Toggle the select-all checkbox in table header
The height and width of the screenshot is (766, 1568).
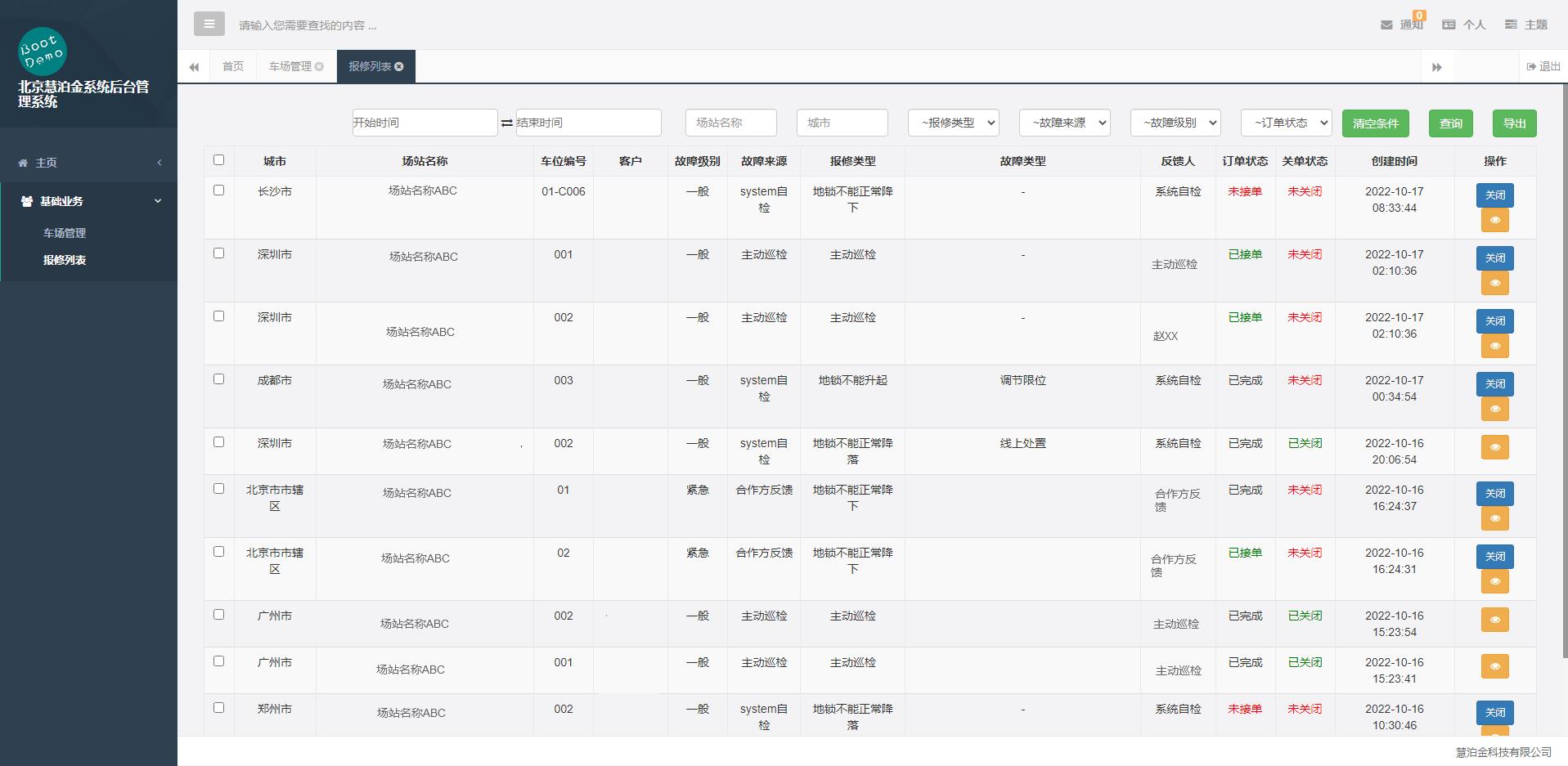[218, 160]
